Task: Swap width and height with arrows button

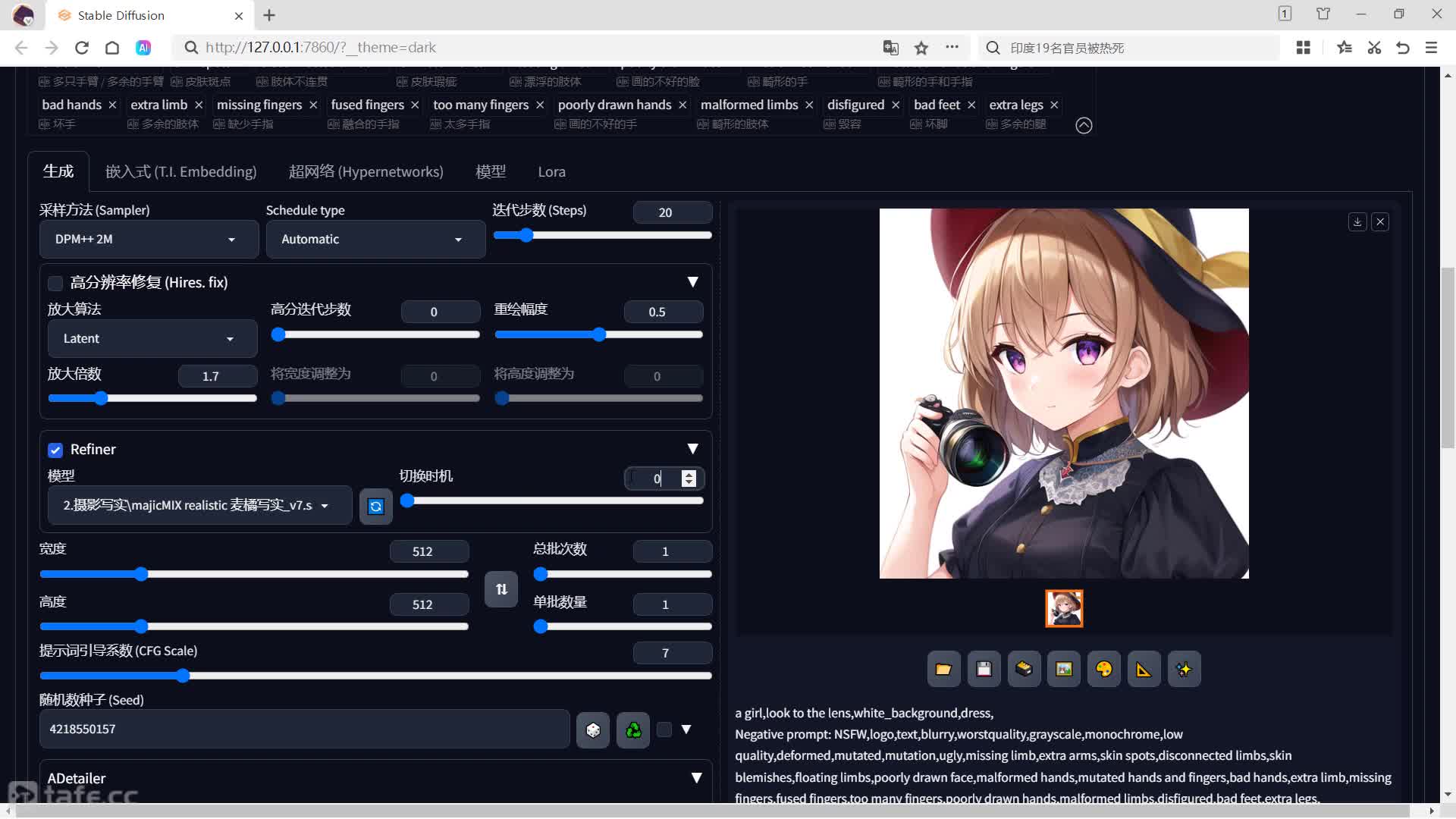Action: 501,589
